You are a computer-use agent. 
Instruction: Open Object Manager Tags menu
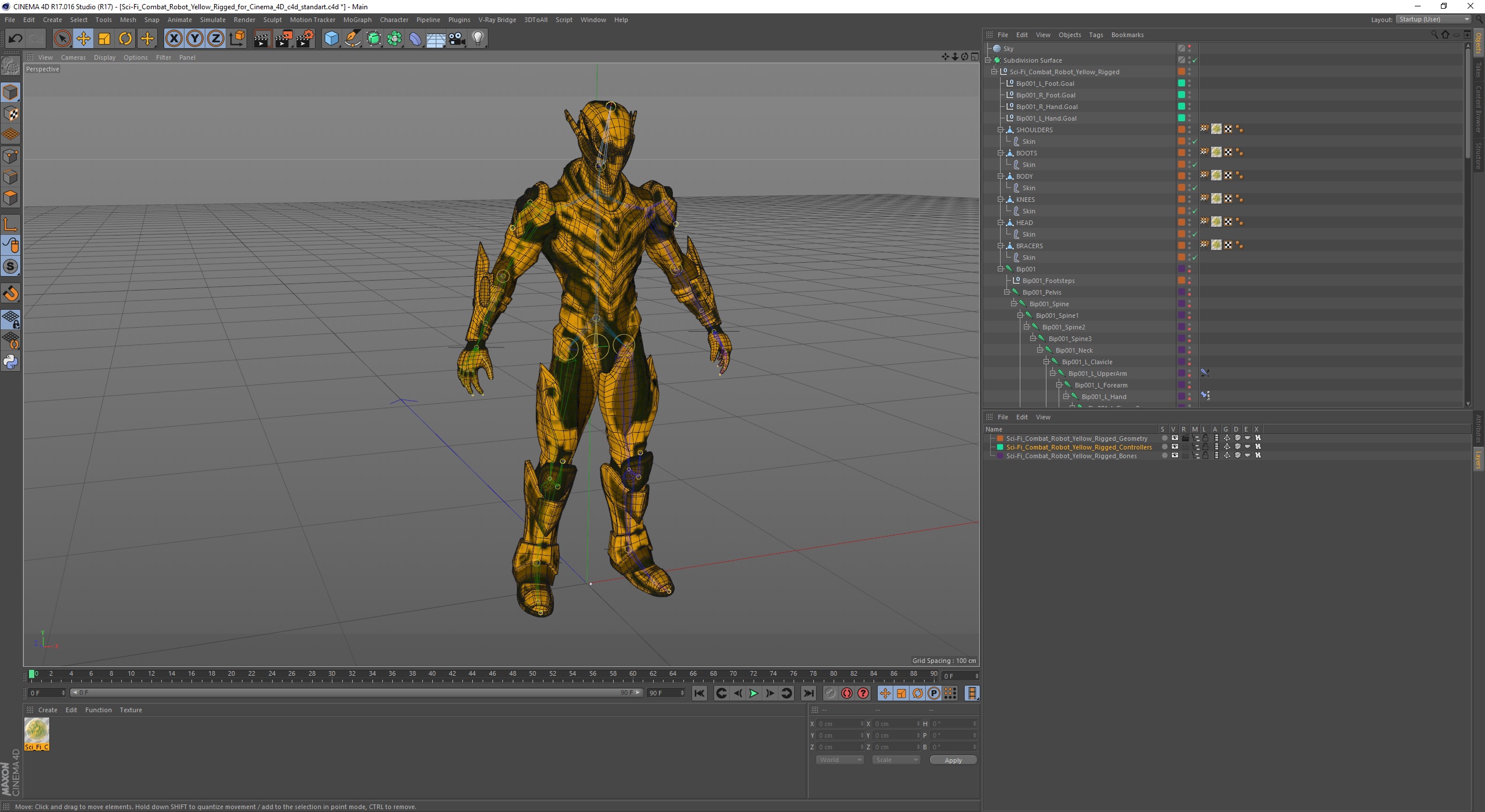coord(1096,35)
